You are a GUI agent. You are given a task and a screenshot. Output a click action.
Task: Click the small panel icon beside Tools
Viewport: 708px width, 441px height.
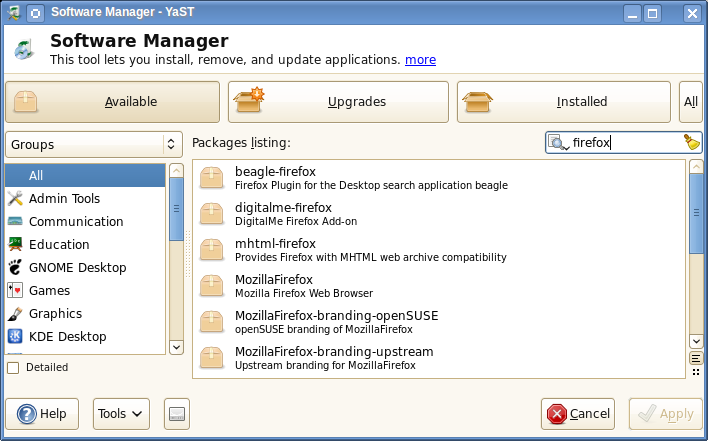[x=175, y=414]
